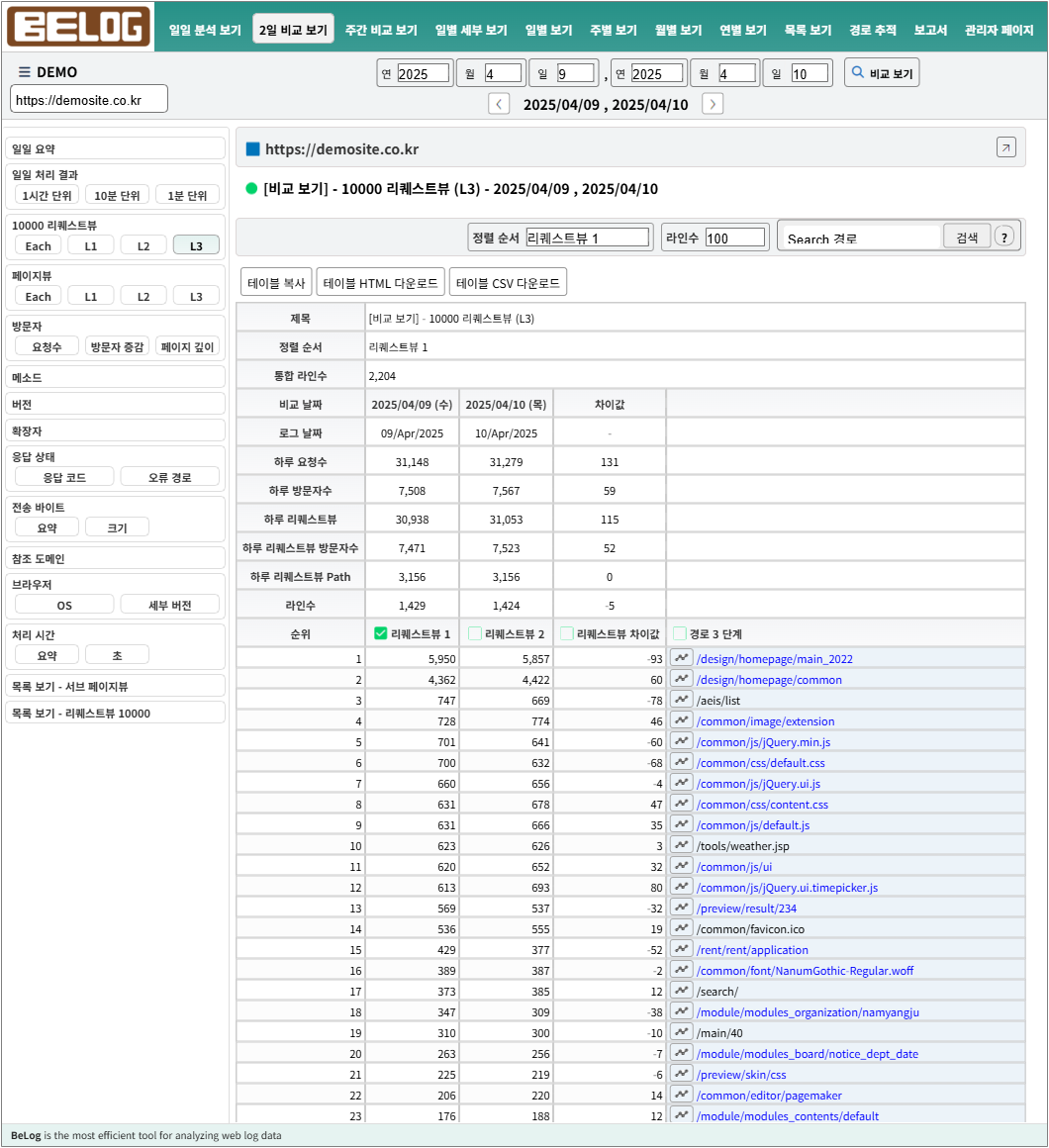
Task: Open trend chart icon for /common/js/ui
Action: (x=682, y=866)
